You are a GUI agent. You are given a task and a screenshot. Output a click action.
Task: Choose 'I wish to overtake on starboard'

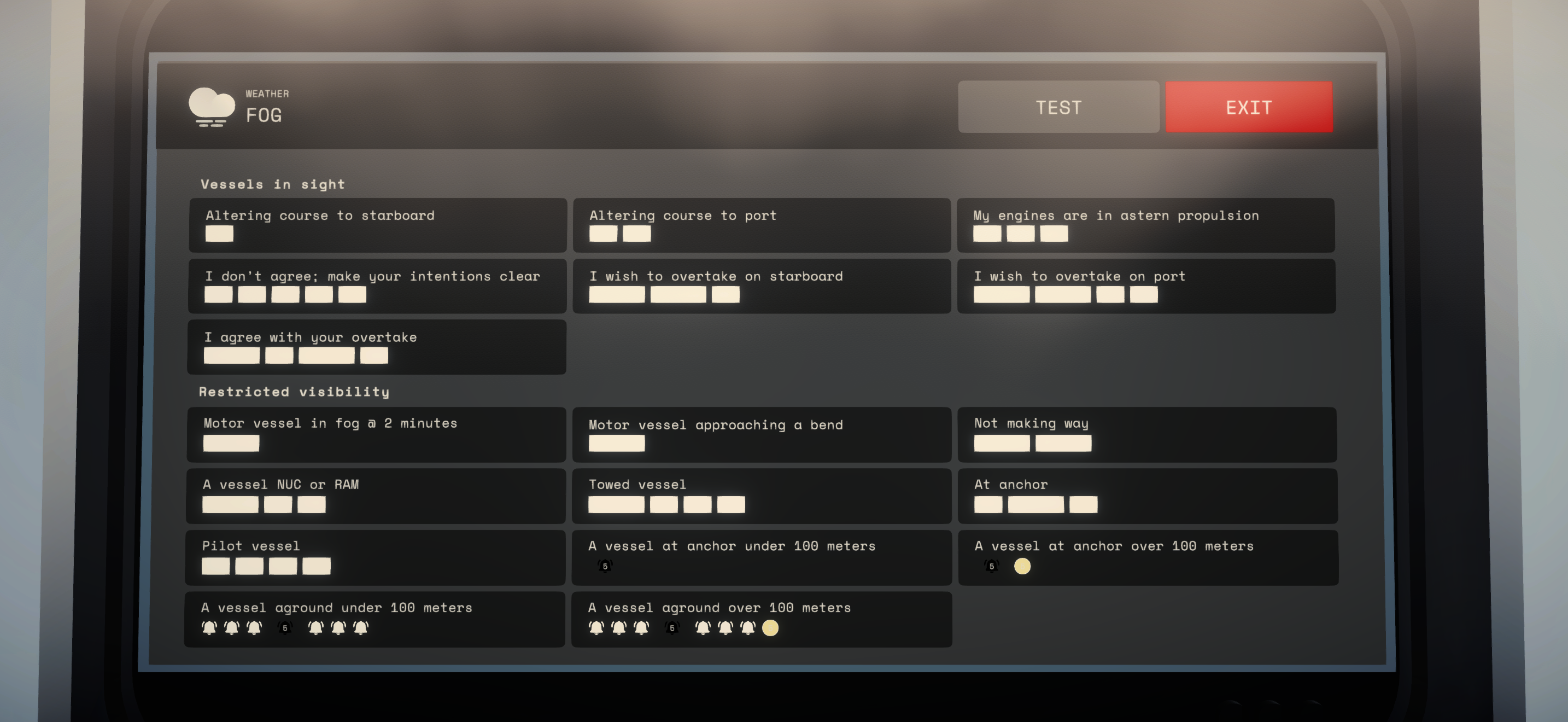click(x=762, y=286)
